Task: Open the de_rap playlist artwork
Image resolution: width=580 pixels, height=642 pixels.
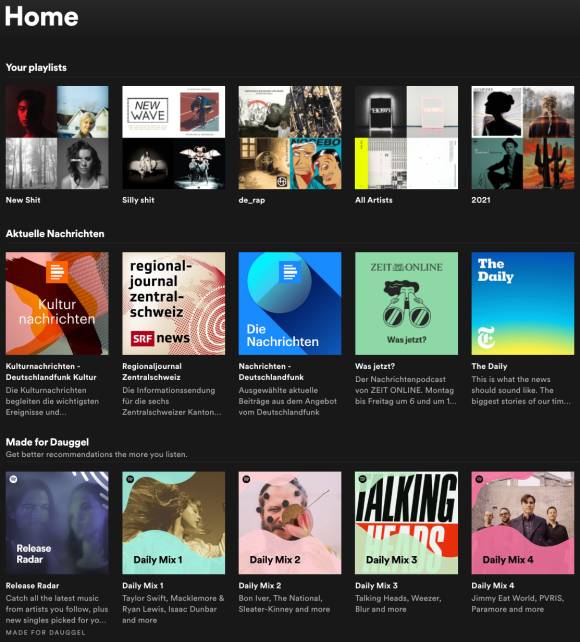Action: click(290, 138)
